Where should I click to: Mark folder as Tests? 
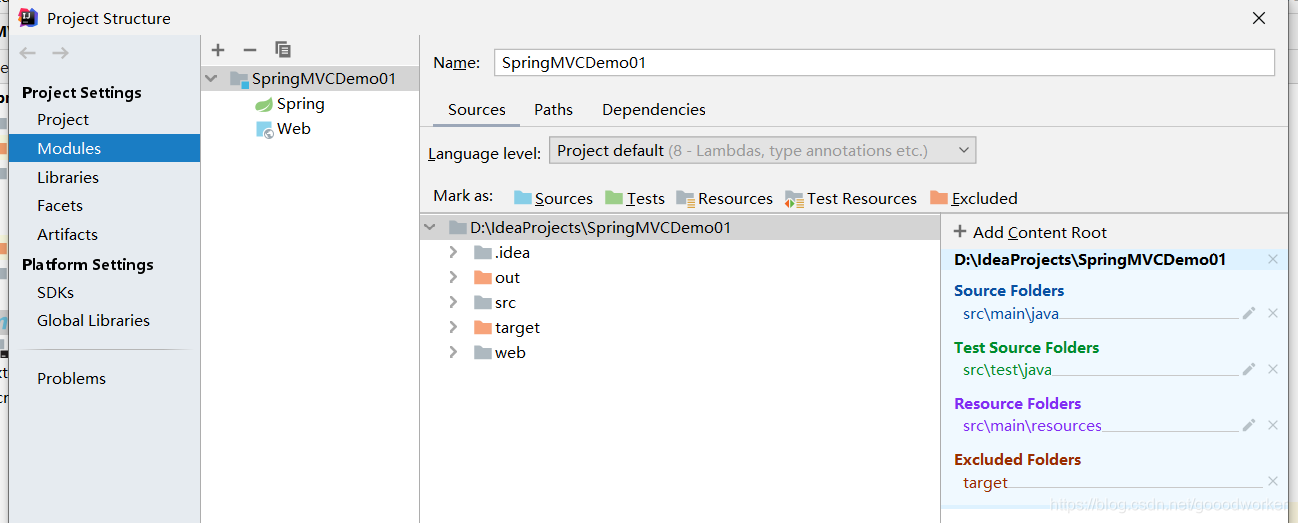tap(635, 198)
